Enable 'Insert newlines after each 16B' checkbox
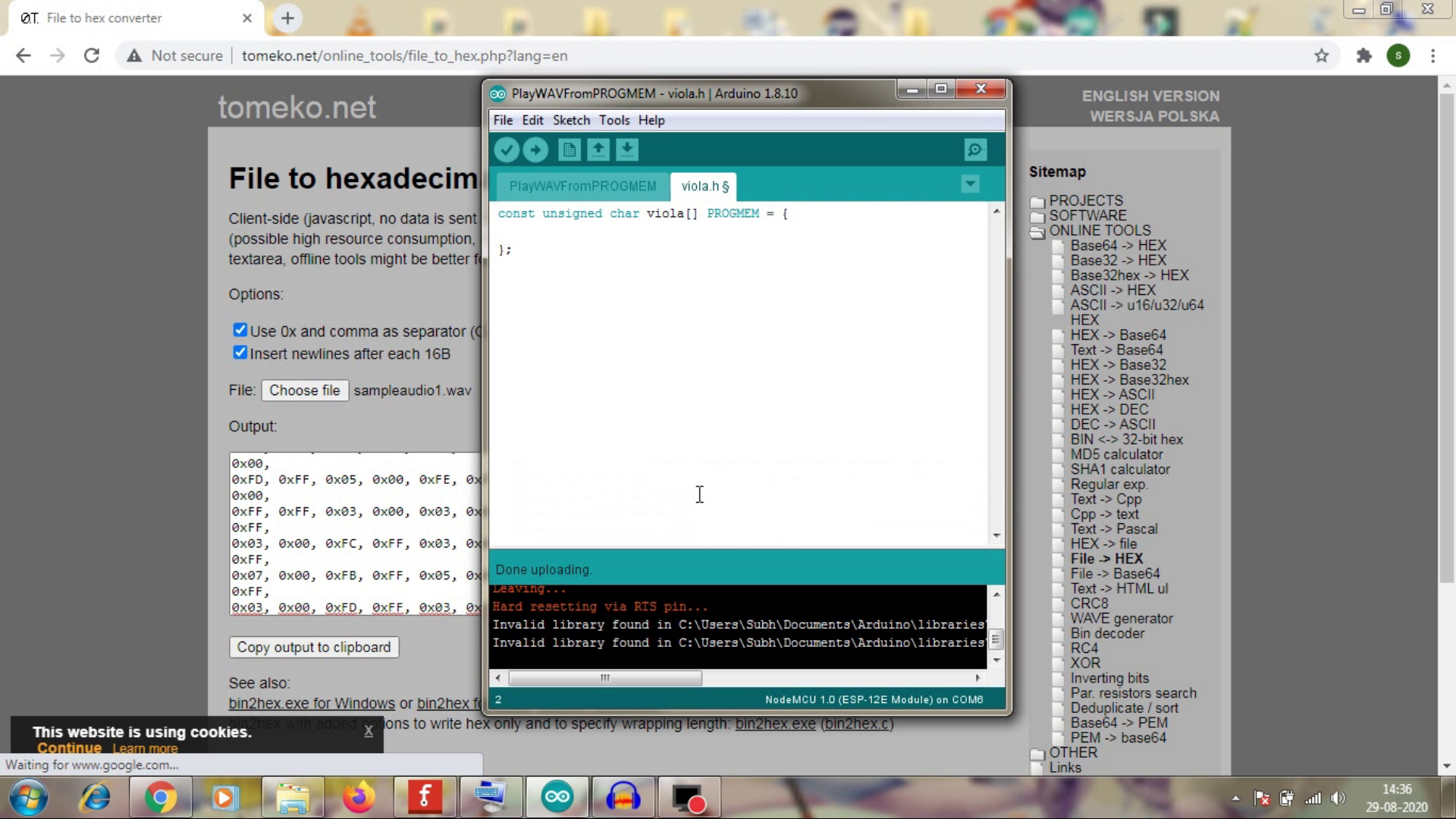 (x=240, y=353)
